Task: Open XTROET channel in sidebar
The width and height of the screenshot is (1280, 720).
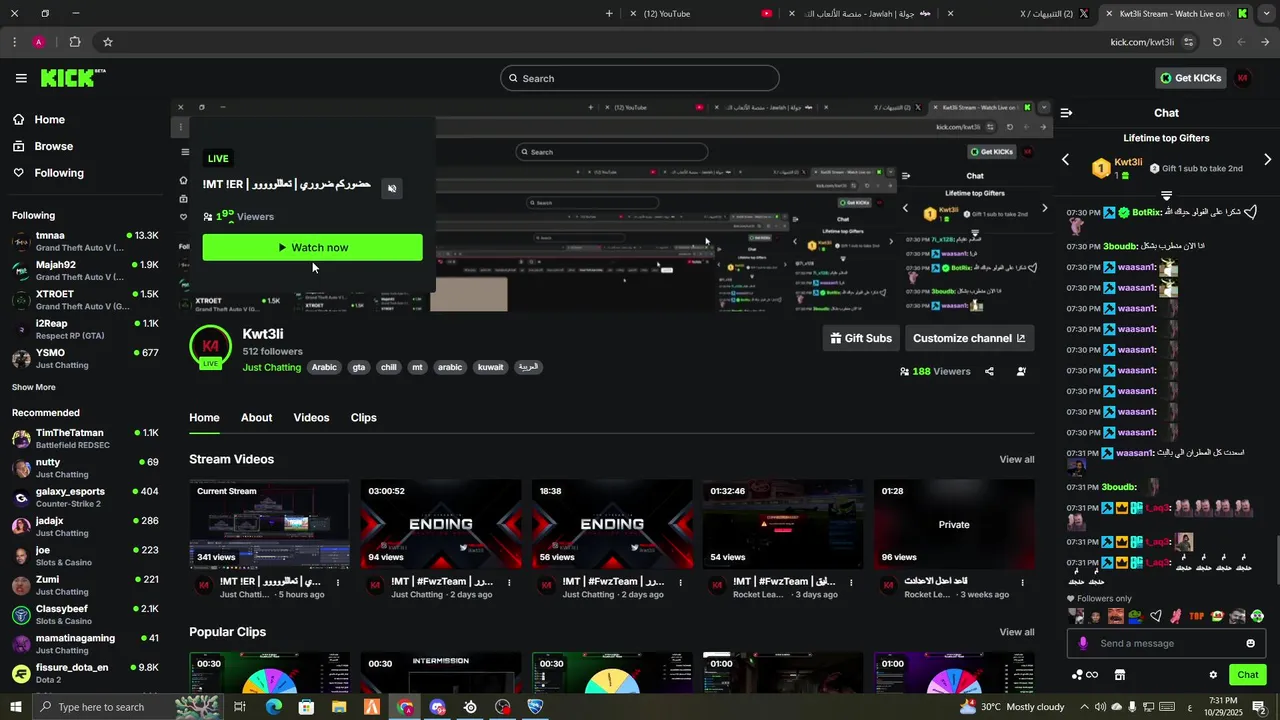Action: point(85,300)
